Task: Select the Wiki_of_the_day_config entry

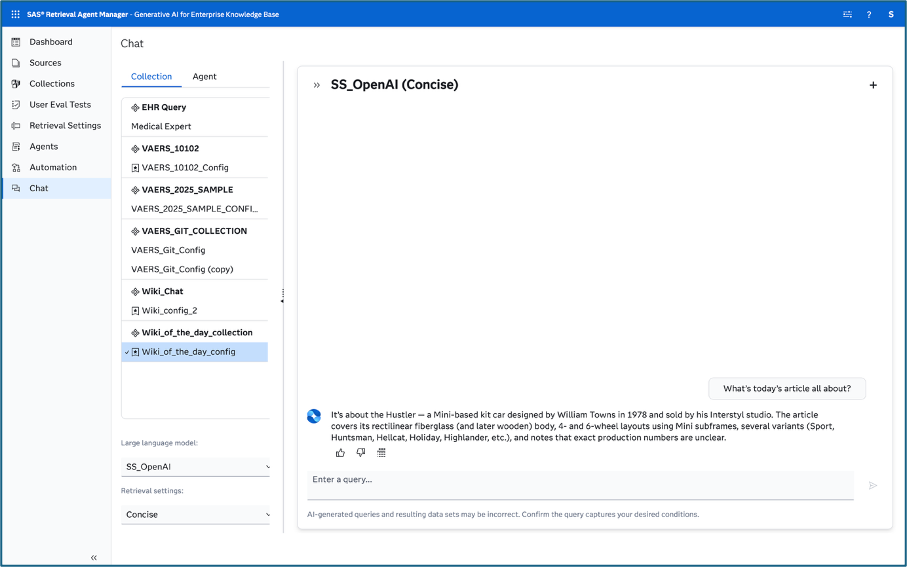Action: [195, 352]
